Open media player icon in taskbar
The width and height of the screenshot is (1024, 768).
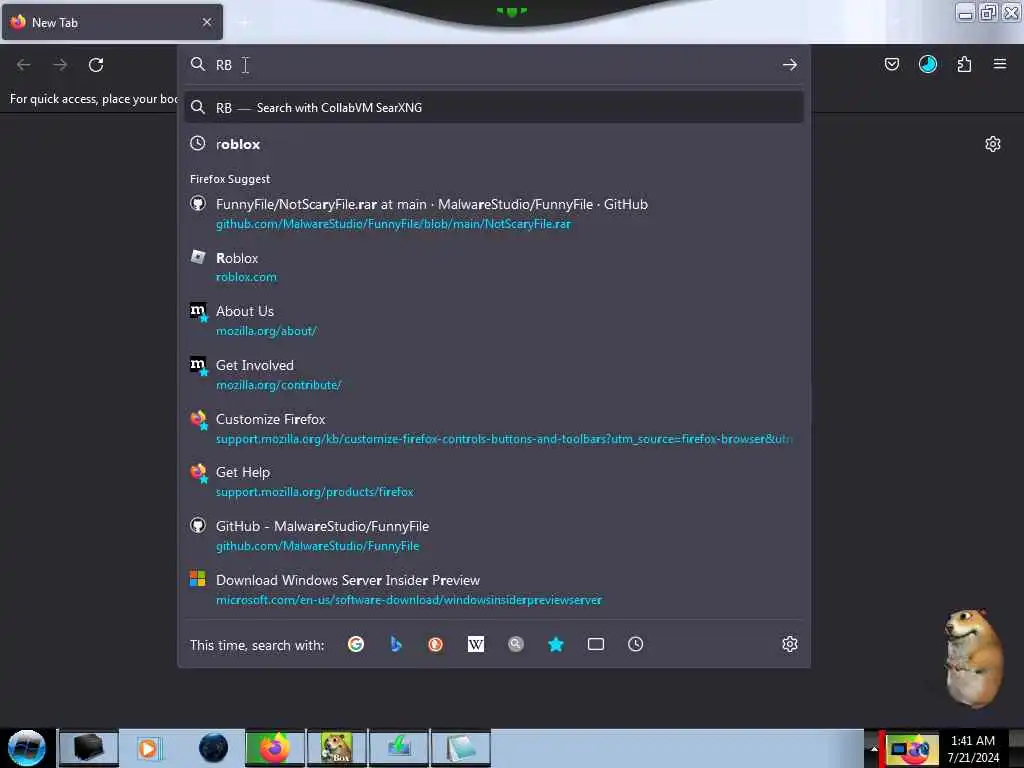[148, 748]
